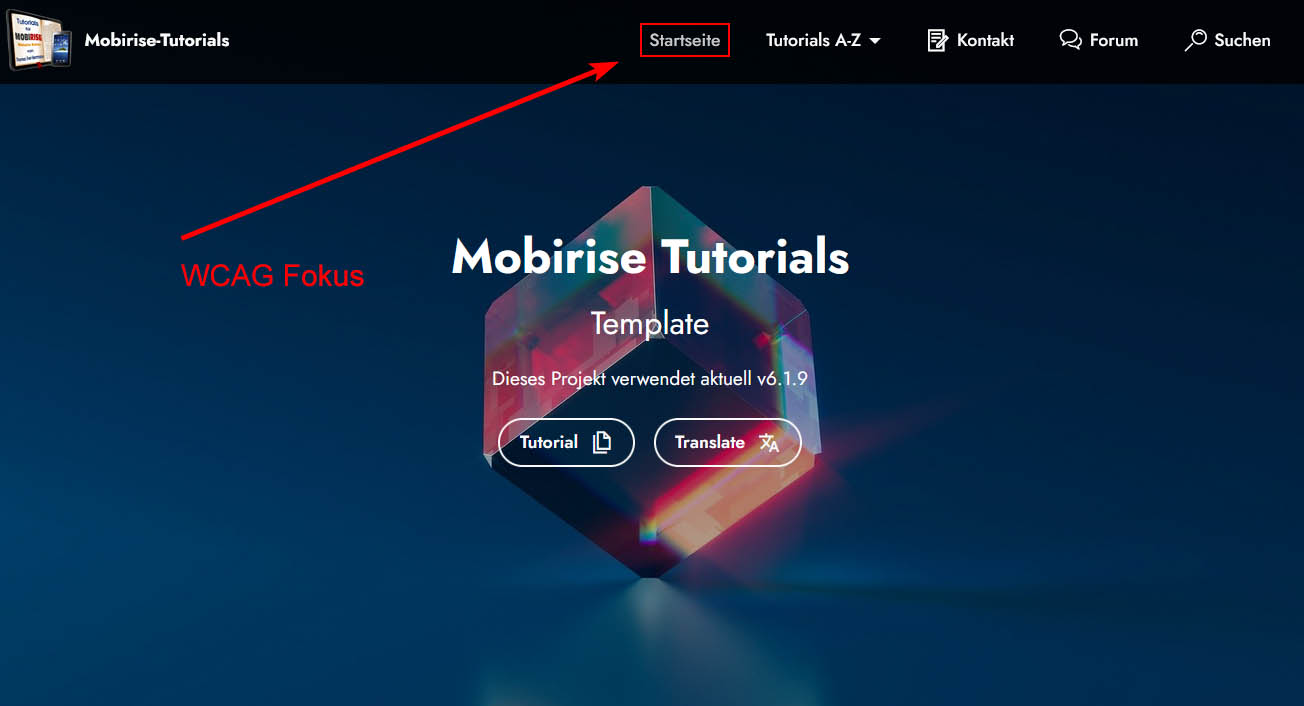Viewport: 1304px width, 706px height.
Task: Click the red WCAG Fokus annotation label
Action: pyautogui.click(x=272, y=275)
